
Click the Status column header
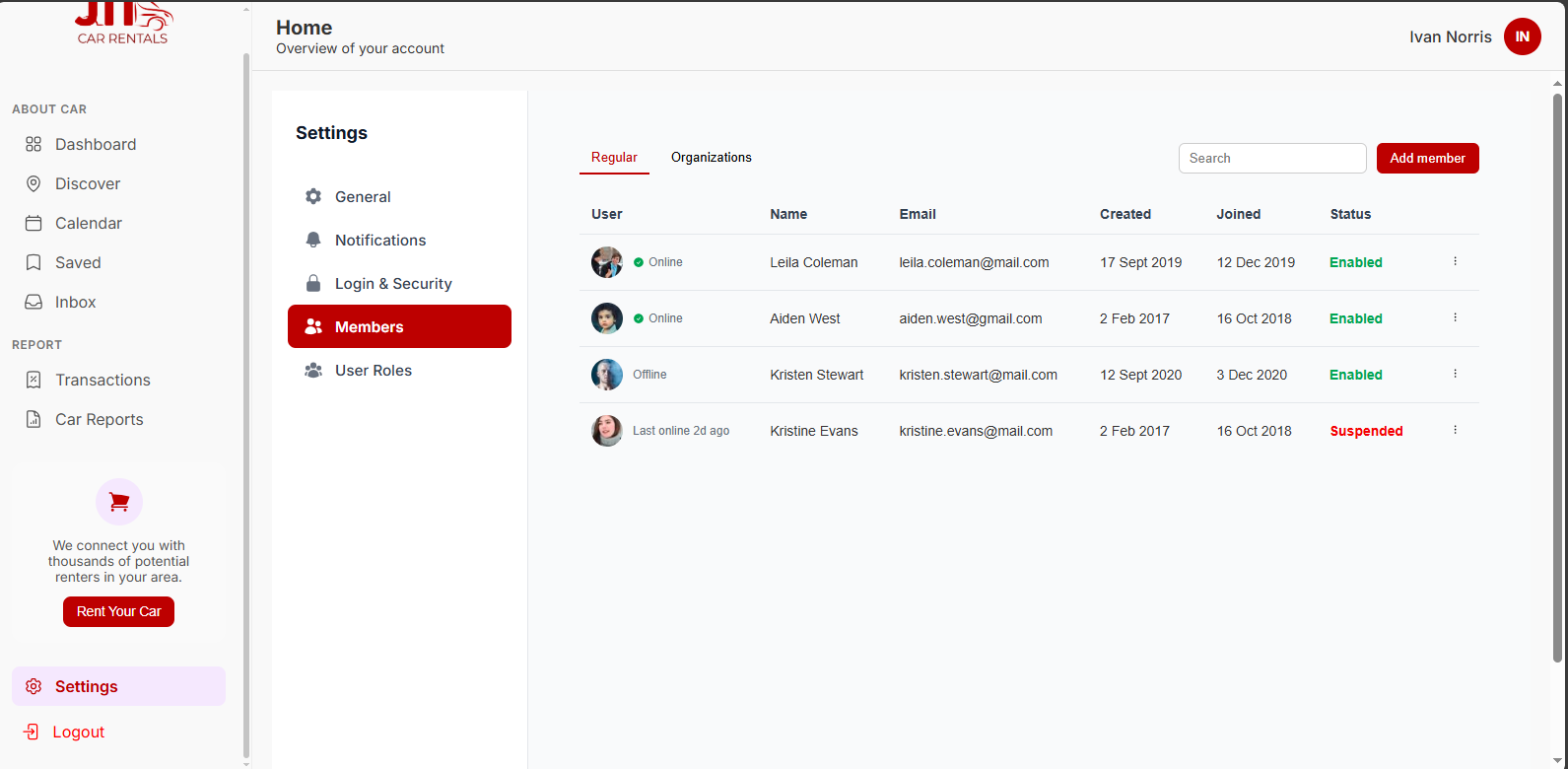1350,214
